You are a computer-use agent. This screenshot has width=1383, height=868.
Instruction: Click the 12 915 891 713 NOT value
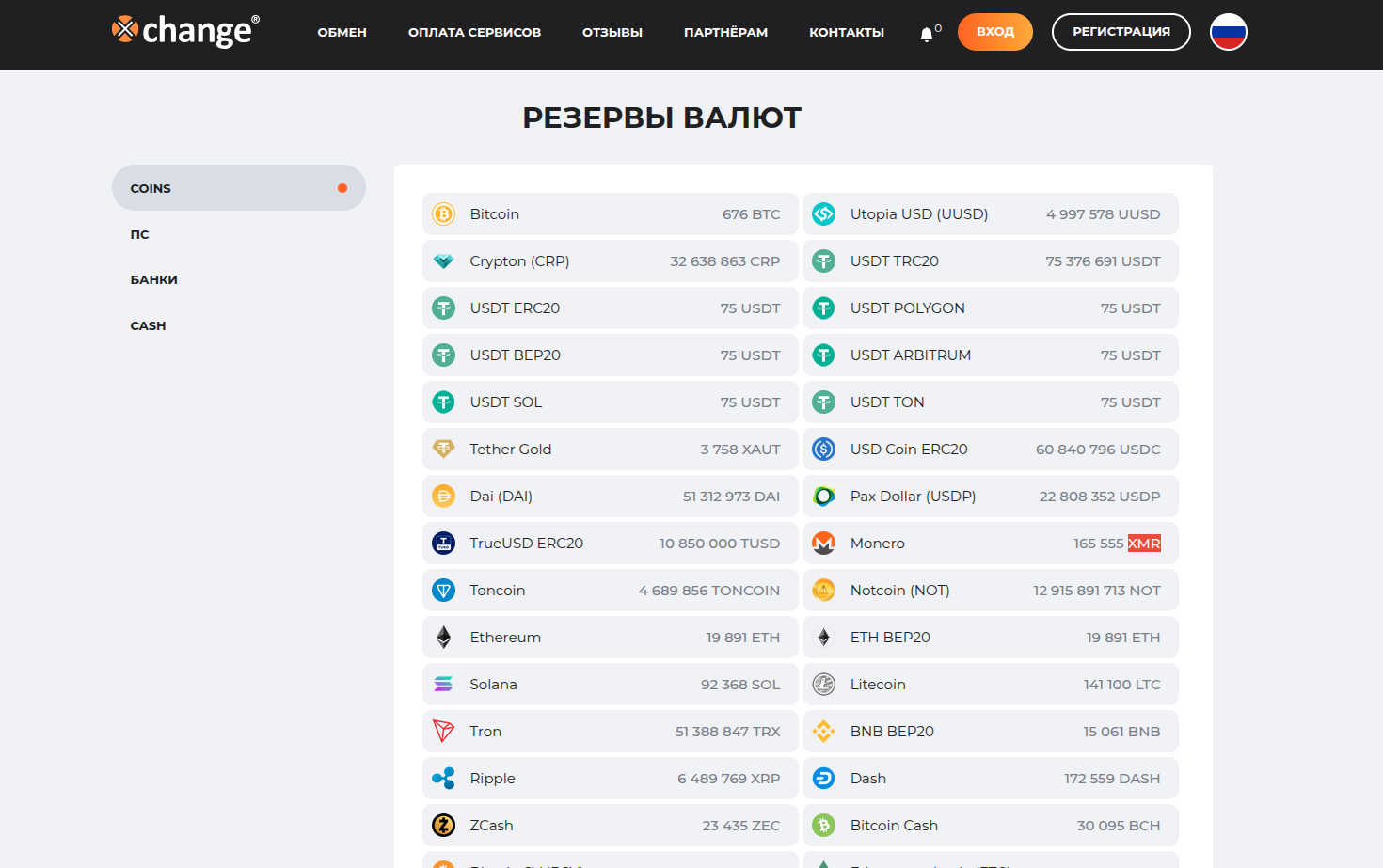(1097, 591)
